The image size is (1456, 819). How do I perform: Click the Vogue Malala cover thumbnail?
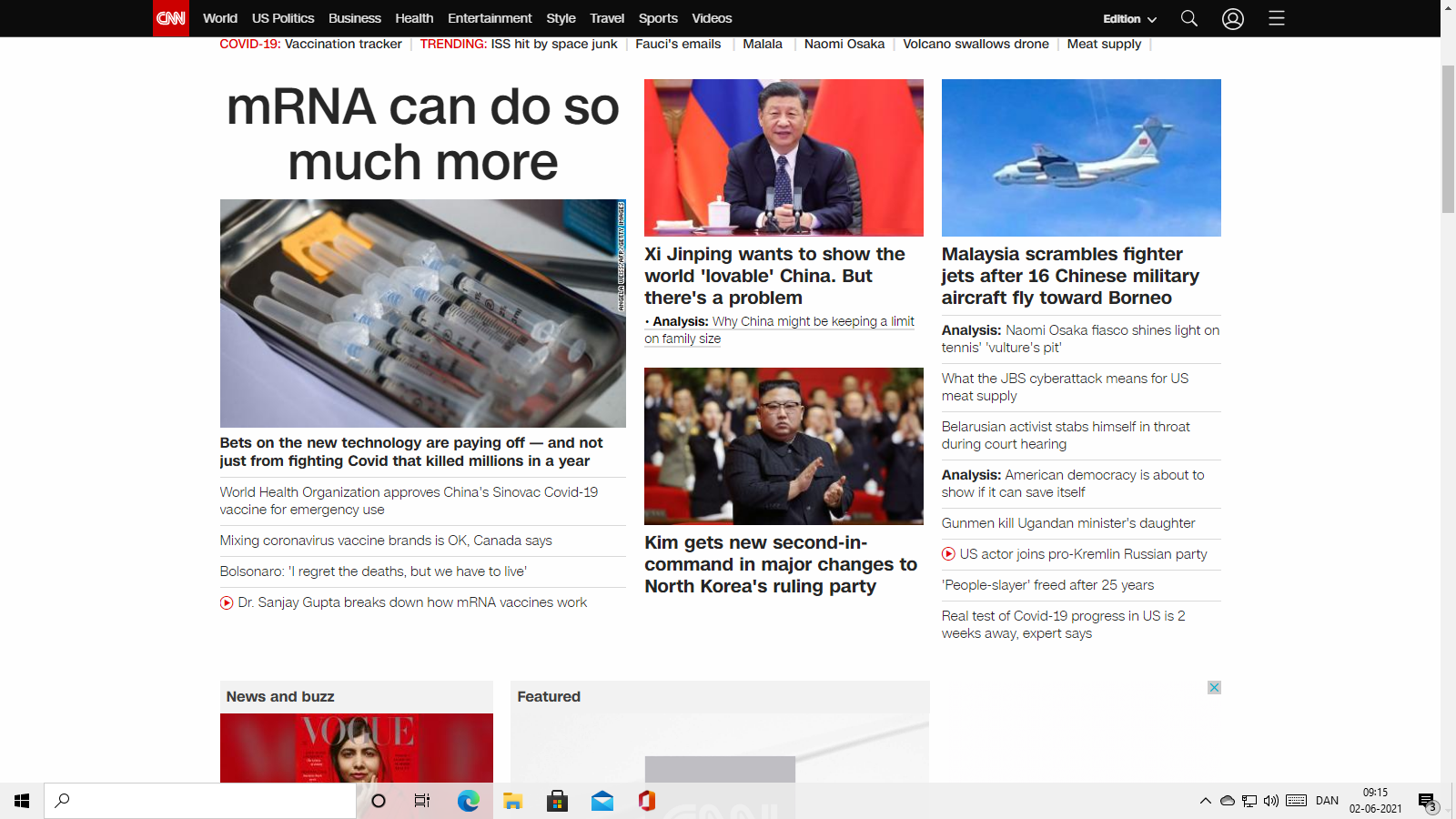coord(357,748)
